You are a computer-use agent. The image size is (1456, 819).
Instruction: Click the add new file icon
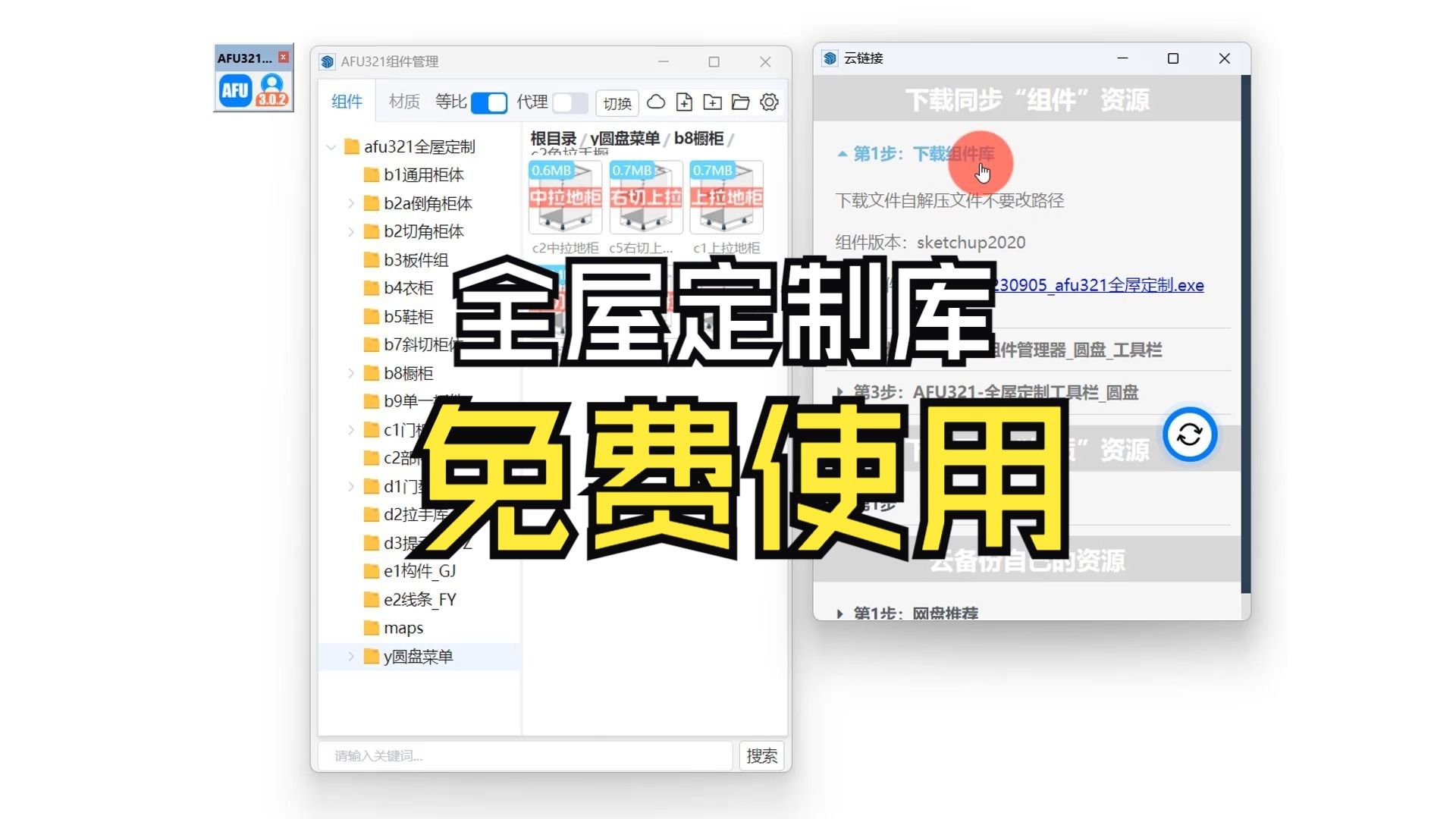[x=684, y=102]
